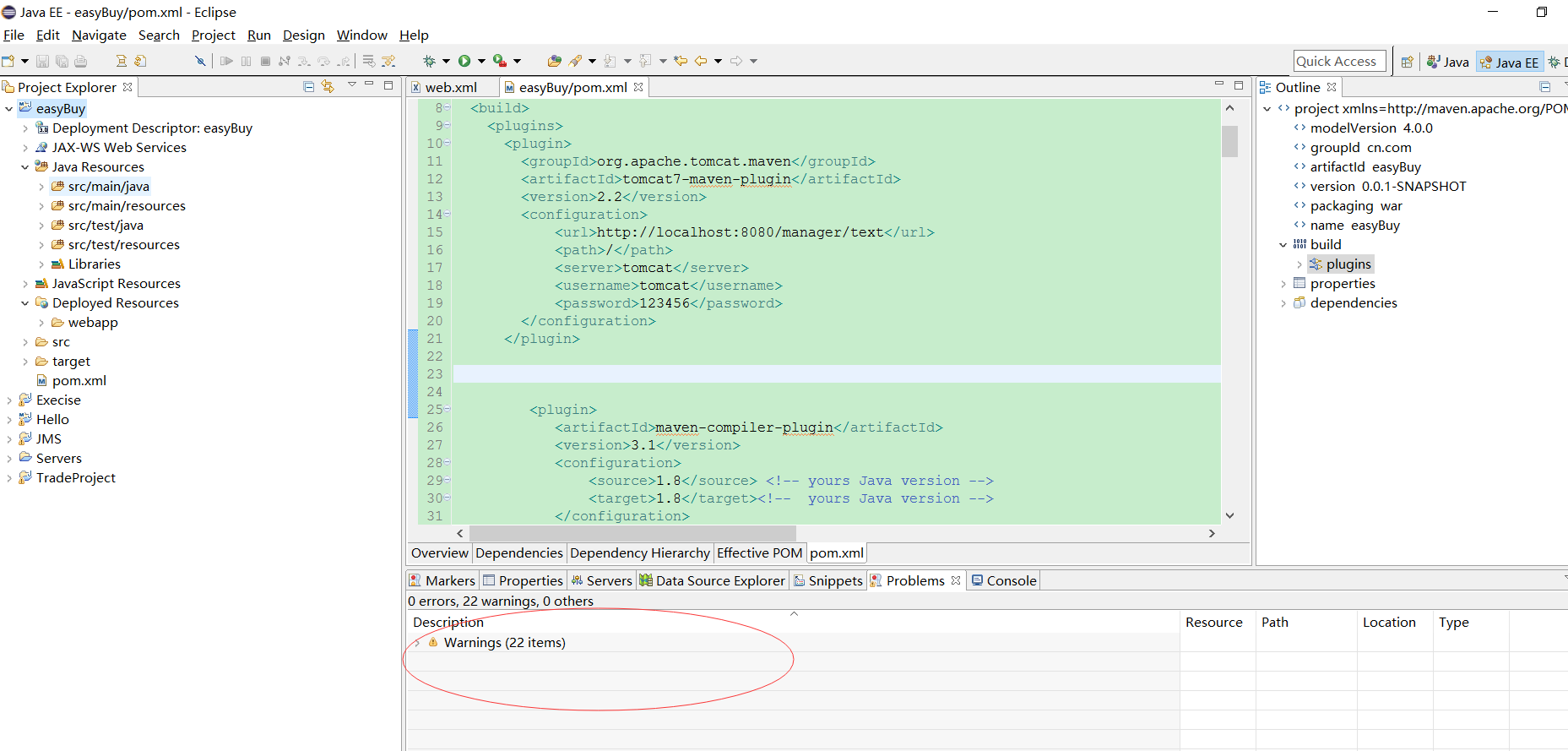Open the Run button dropdown arrow
The height and width of the screenshot is (751, 1568).
481,61
